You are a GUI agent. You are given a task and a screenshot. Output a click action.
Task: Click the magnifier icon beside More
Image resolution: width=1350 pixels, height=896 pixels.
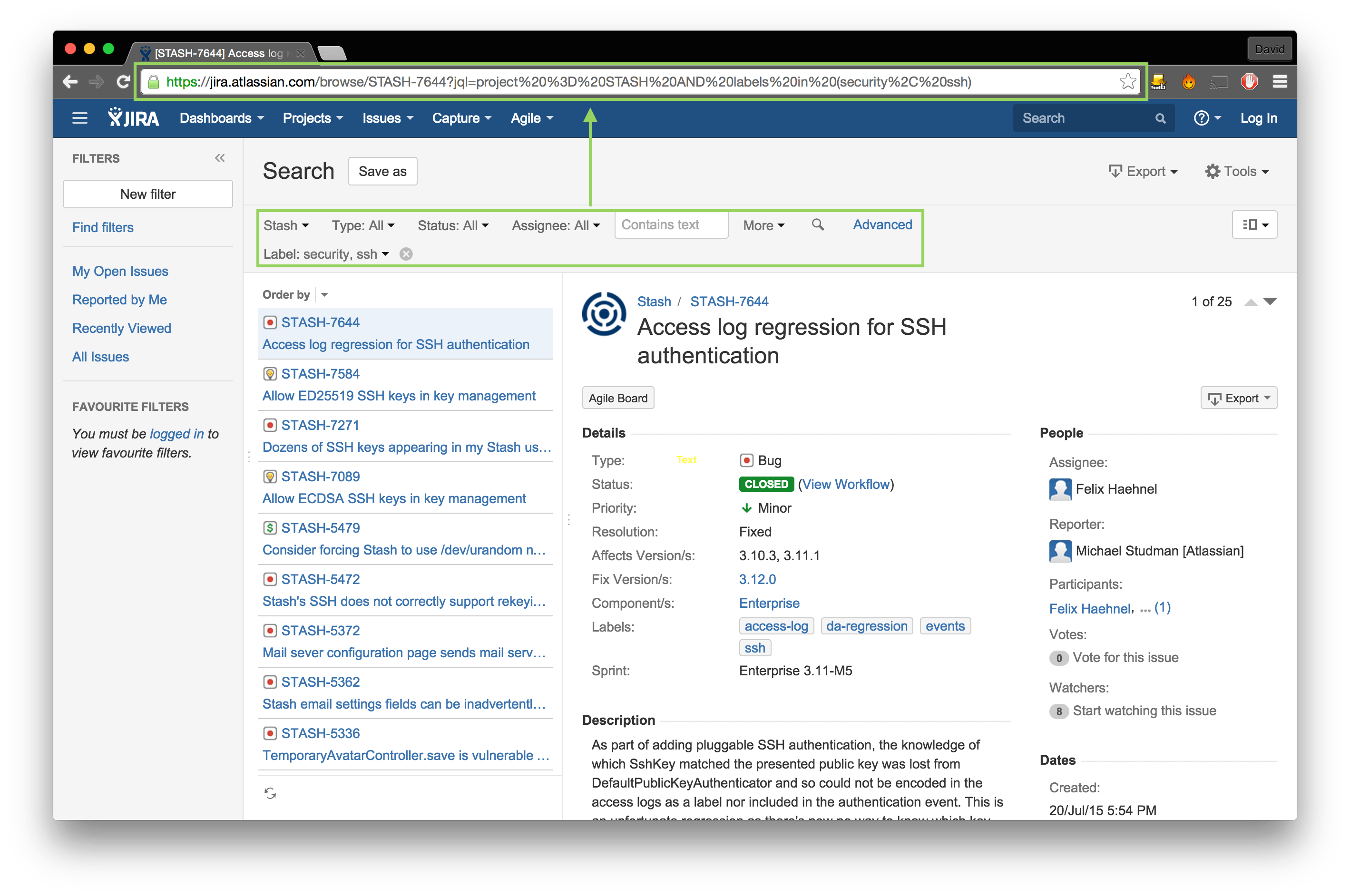pos(818,225)
